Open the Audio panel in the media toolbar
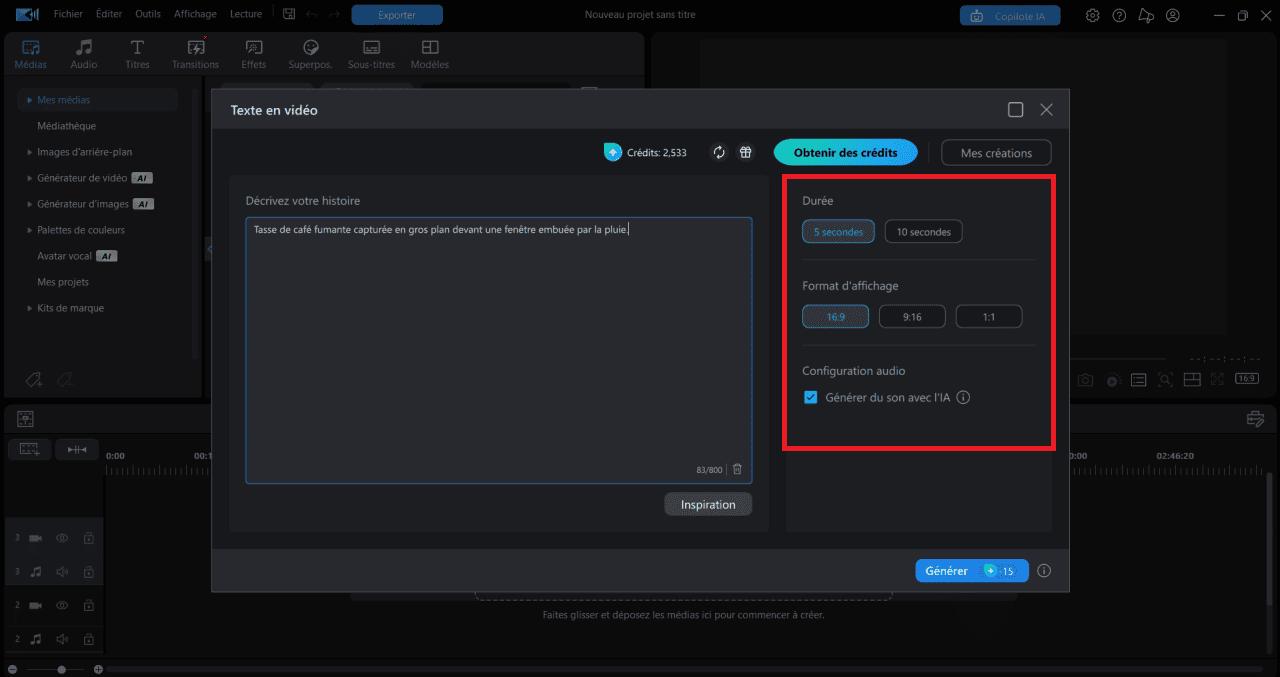 point(84,52)
